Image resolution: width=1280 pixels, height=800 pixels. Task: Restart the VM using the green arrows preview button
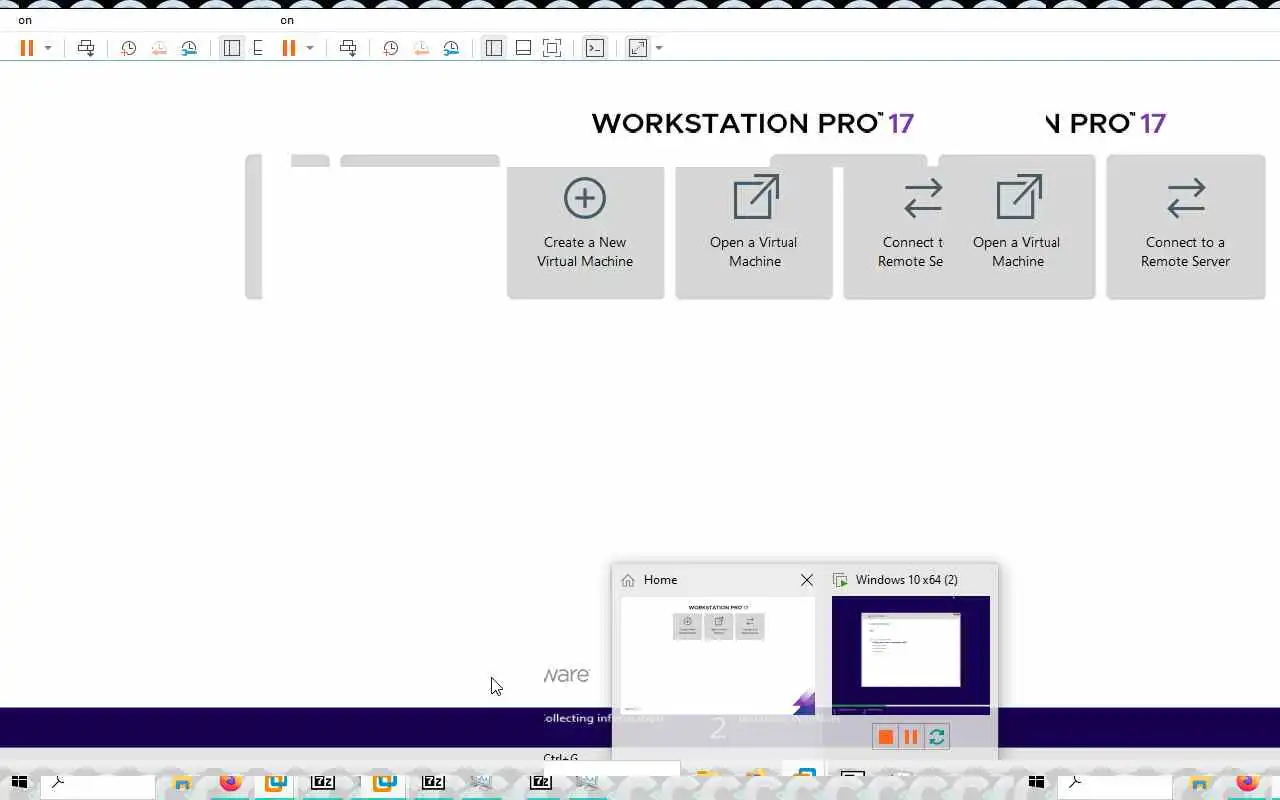coord(937,737)
